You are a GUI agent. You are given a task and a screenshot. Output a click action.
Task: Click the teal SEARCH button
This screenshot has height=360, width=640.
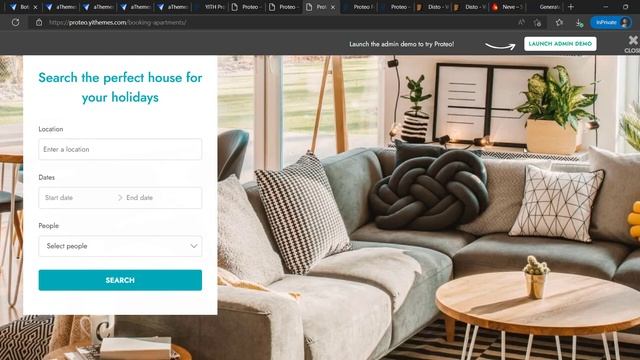pos(120,280)
